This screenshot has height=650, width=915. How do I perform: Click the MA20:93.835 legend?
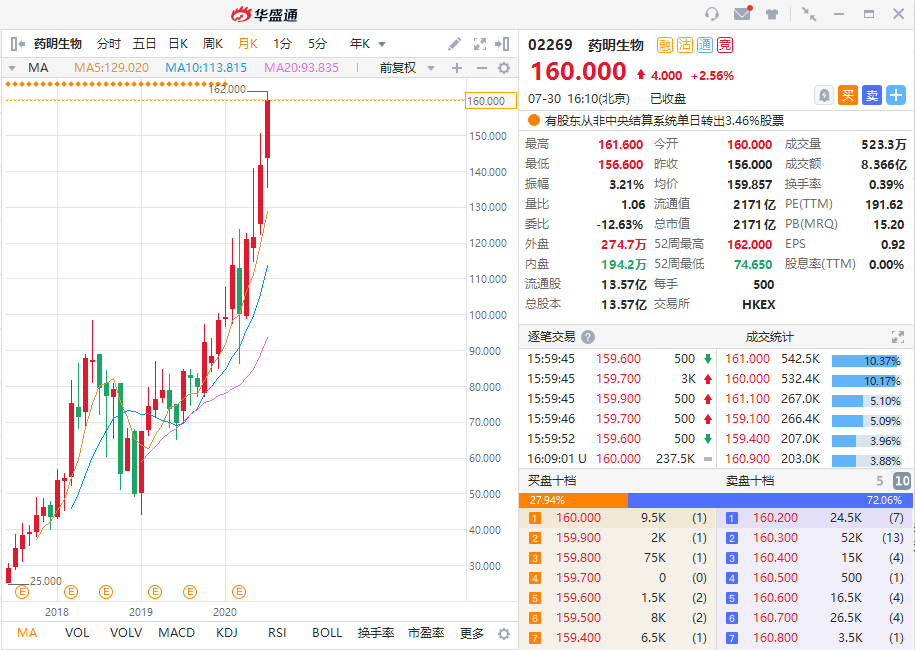301,68
